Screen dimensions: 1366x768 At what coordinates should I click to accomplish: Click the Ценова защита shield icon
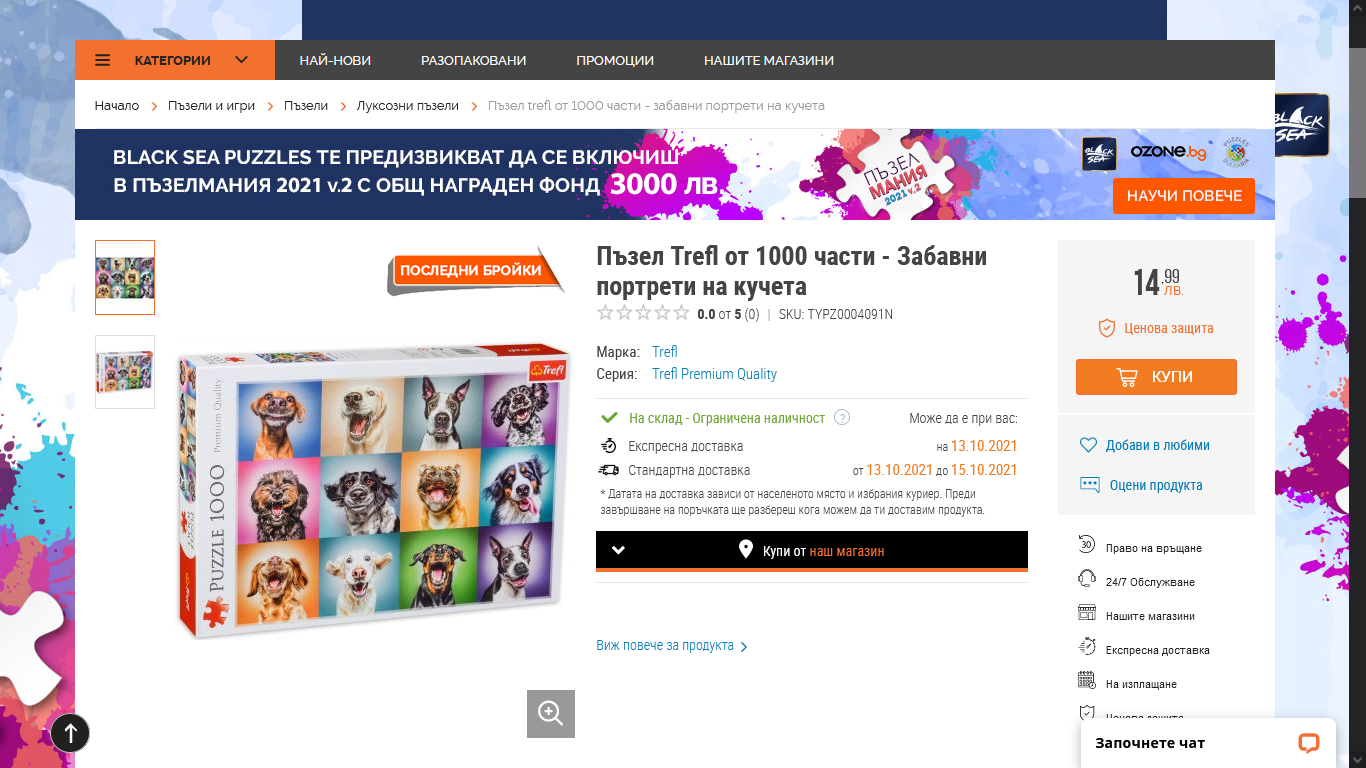1106,328
